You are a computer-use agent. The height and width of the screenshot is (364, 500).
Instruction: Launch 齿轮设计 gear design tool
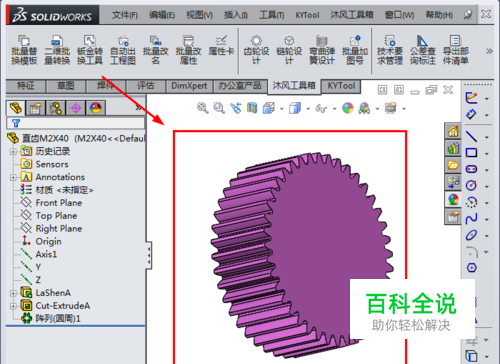[x=256, y=50]
